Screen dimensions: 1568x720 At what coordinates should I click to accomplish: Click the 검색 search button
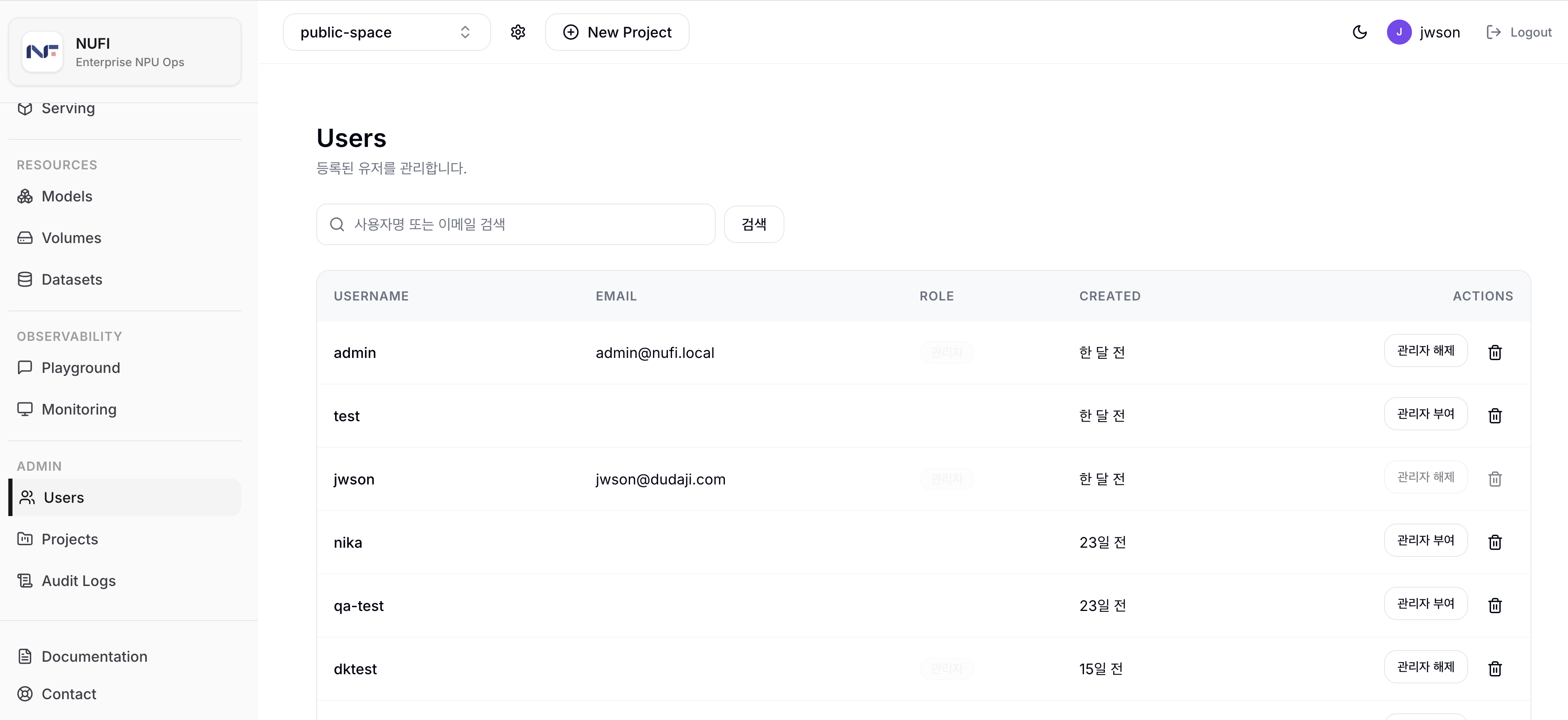click(x=754, y=225)
